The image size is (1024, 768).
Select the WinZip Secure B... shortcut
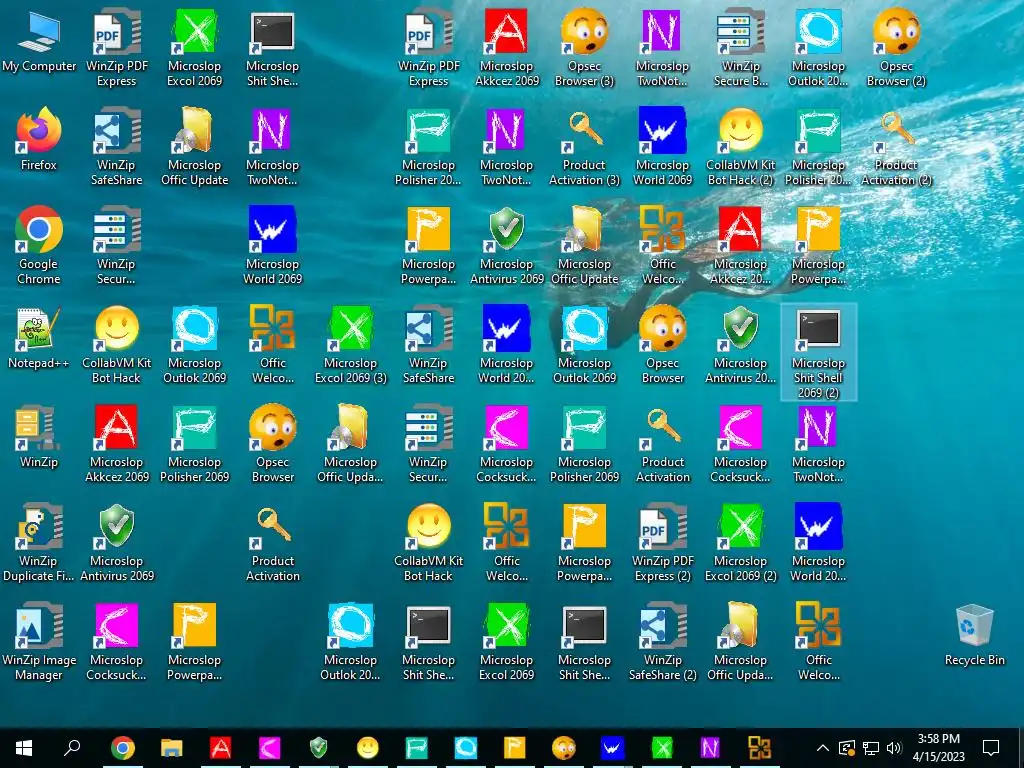coord(741,47)
